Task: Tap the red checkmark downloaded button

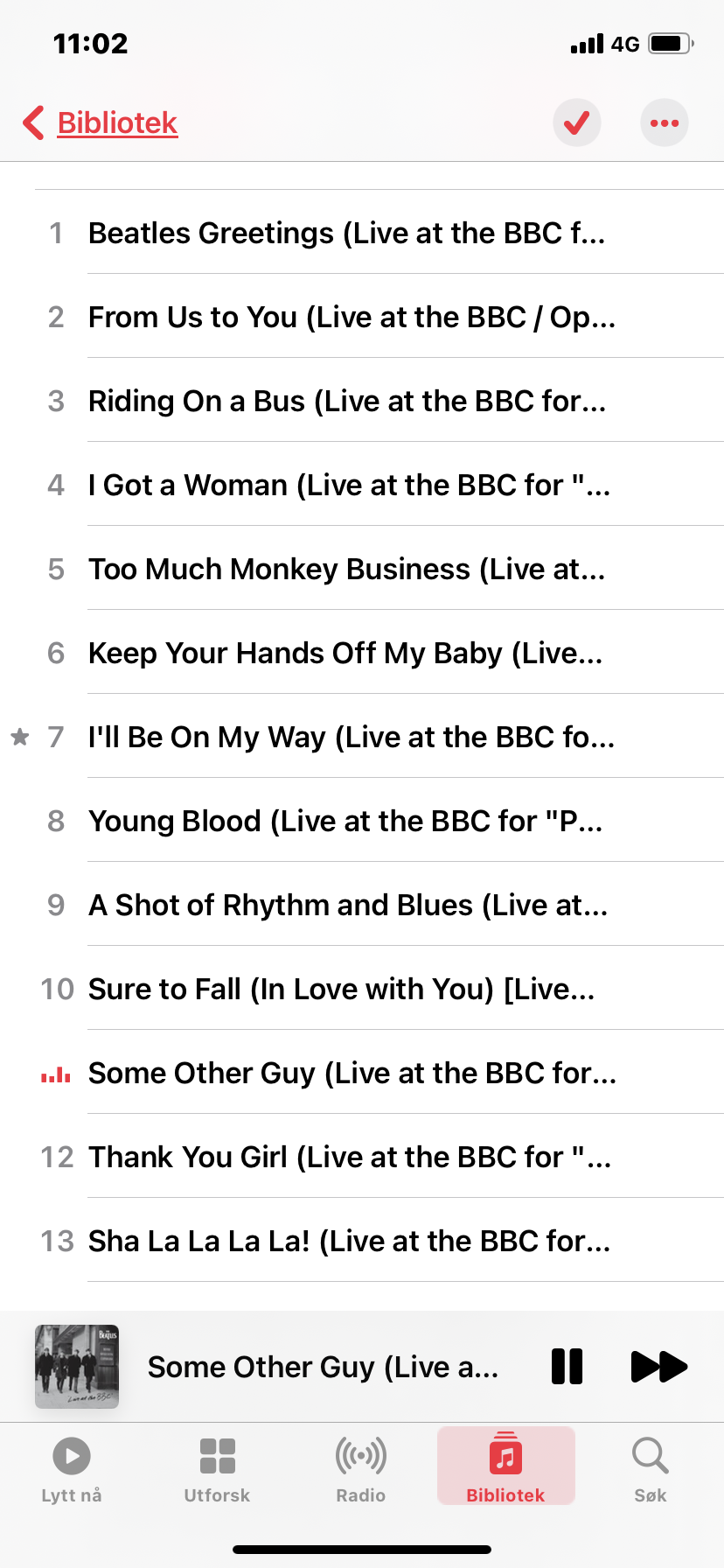Action: (577, 122)
